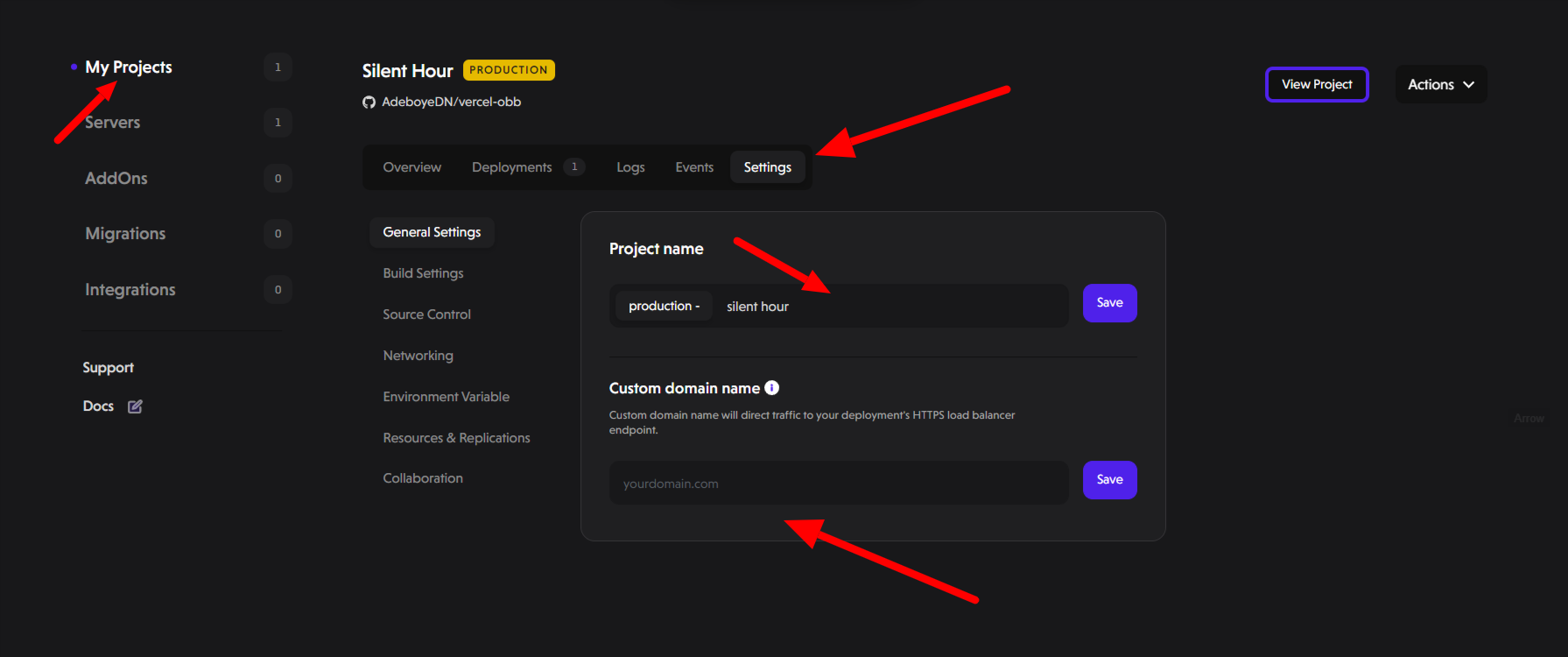Click the yourdomain.com custom domain field
The height and width of the screenshot is (657, 1568).
(839, 483)
